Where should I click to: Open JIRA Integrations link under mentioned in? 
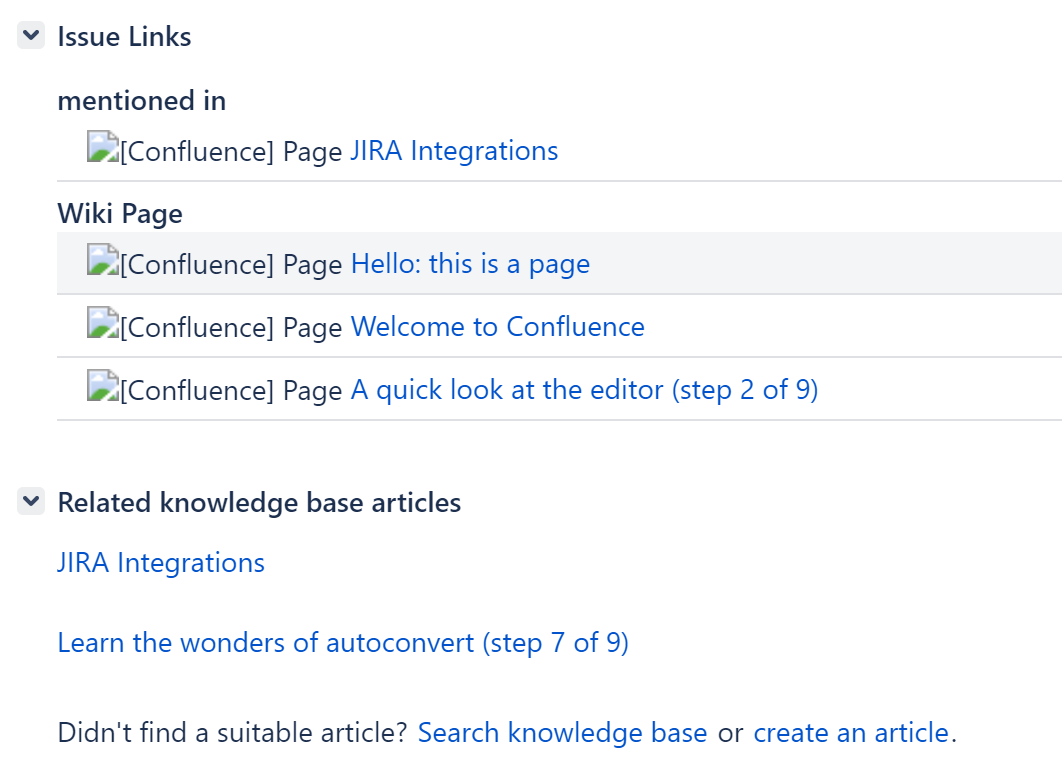click(454, 151)
